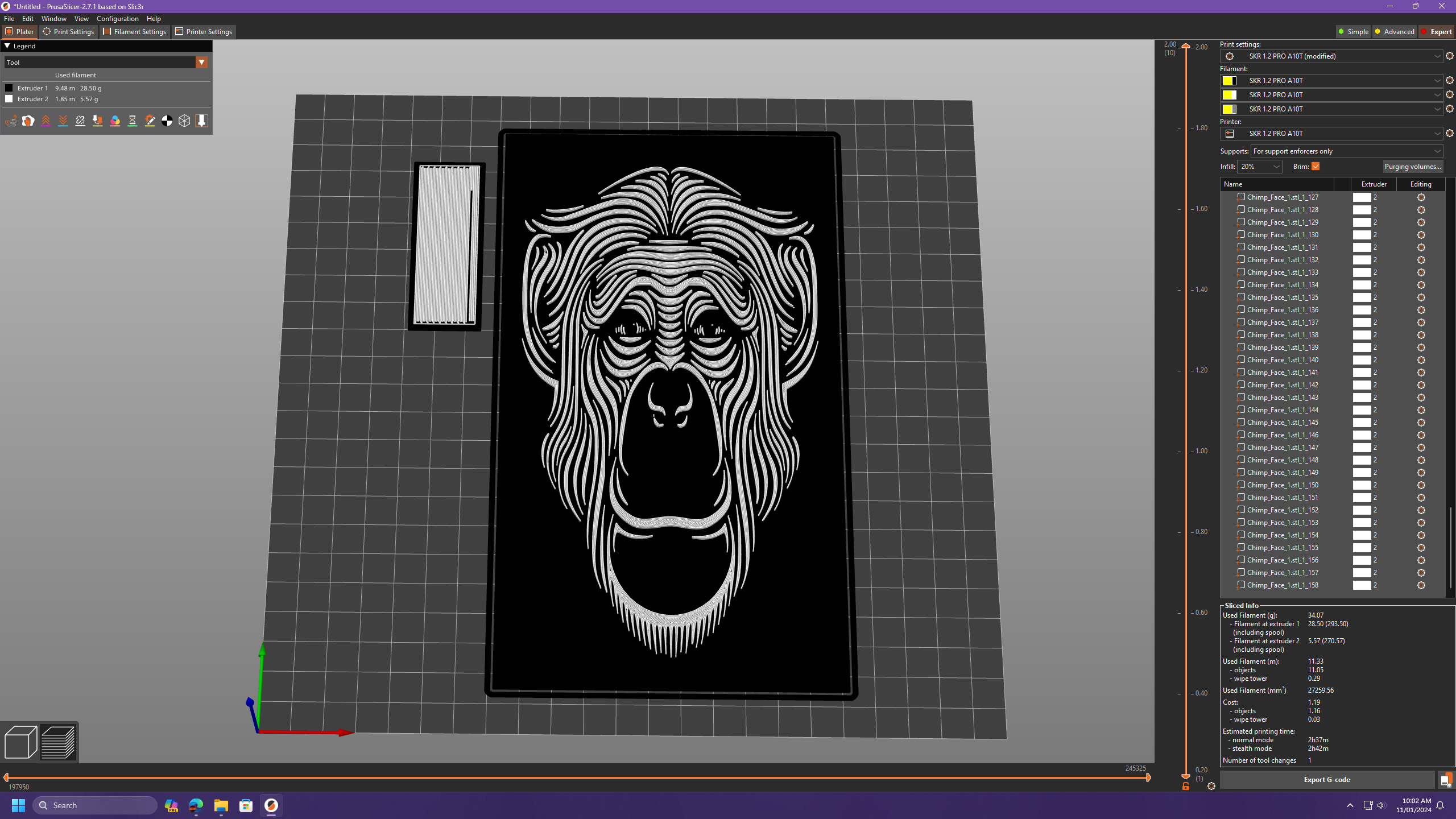The width and height of the screenshot is (1456, 819).
Task: Toggle pause prints display (hourglass icon)
Action: (x=133, y=121)
